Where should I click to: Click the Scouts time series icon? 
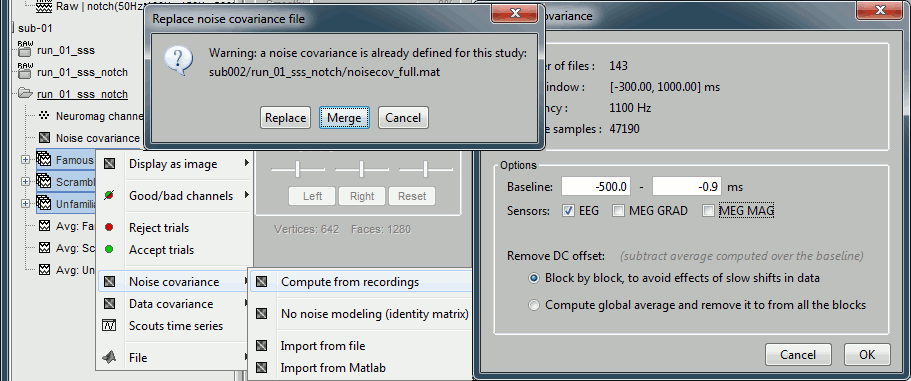[109, 326]
